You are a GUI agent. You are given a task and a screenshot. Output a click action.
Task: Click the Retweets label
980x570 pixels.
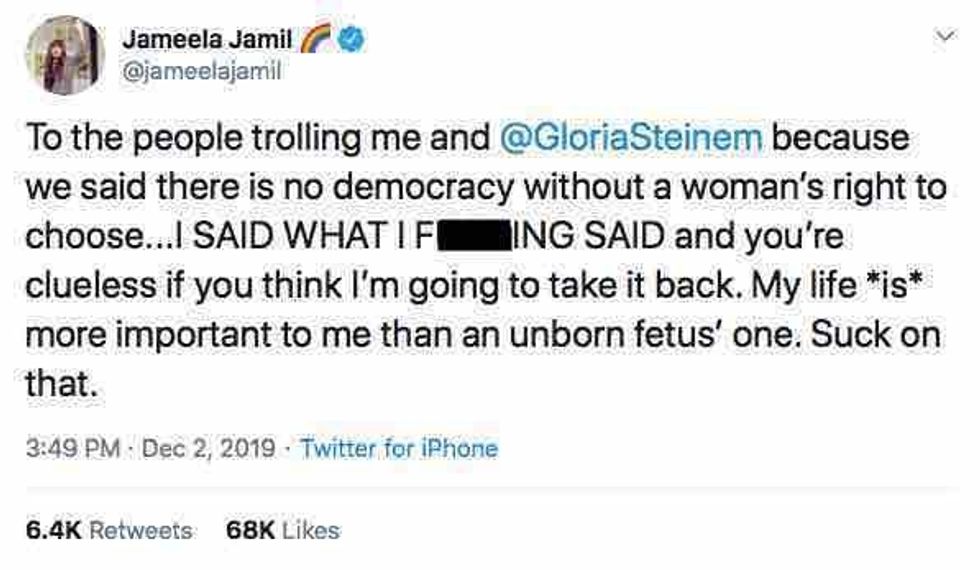coord(140,529)
